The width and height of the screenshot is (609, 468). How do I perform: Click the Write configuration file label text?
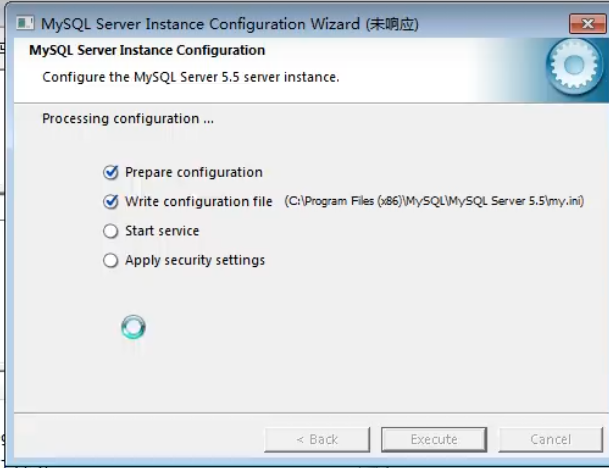198,201
